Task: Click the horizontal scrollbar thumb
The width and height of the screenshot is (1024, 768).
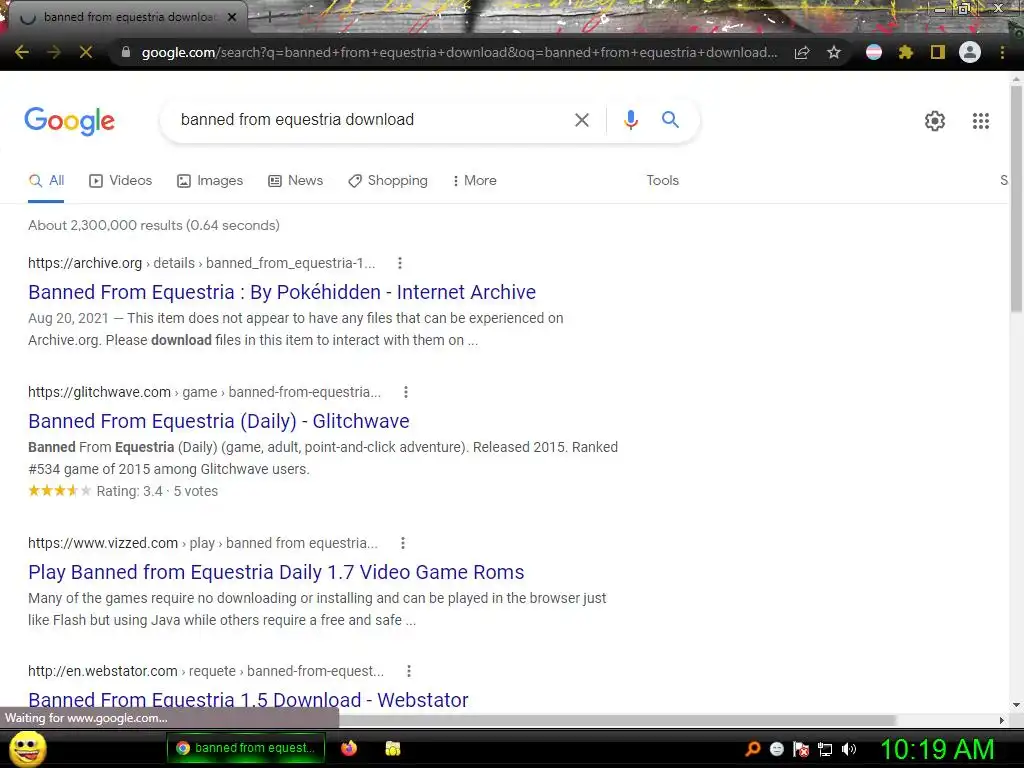Action: (x=617, y=720)
